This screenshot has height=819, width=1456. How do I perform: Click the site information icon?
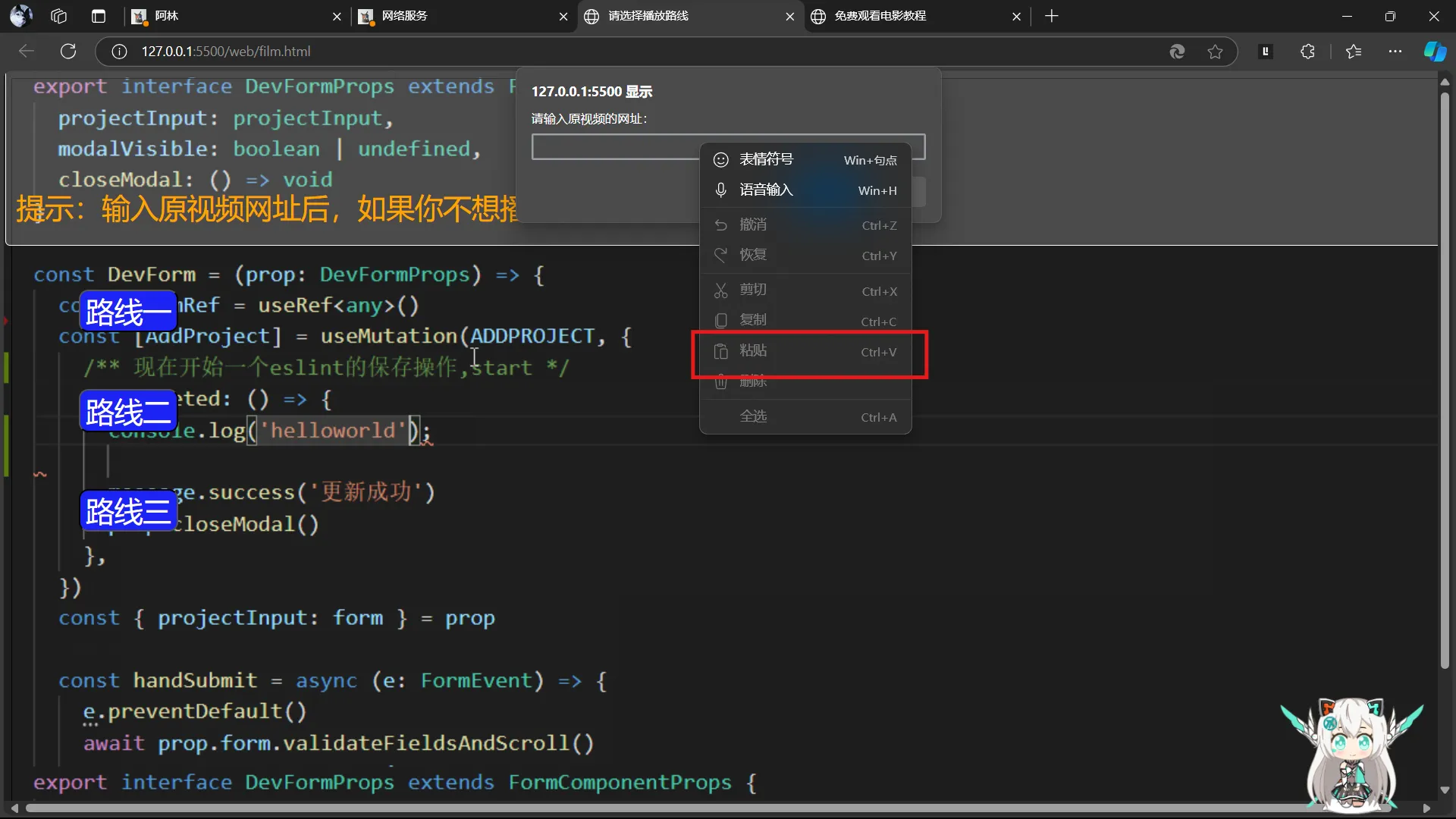click(x=119, y=52)
